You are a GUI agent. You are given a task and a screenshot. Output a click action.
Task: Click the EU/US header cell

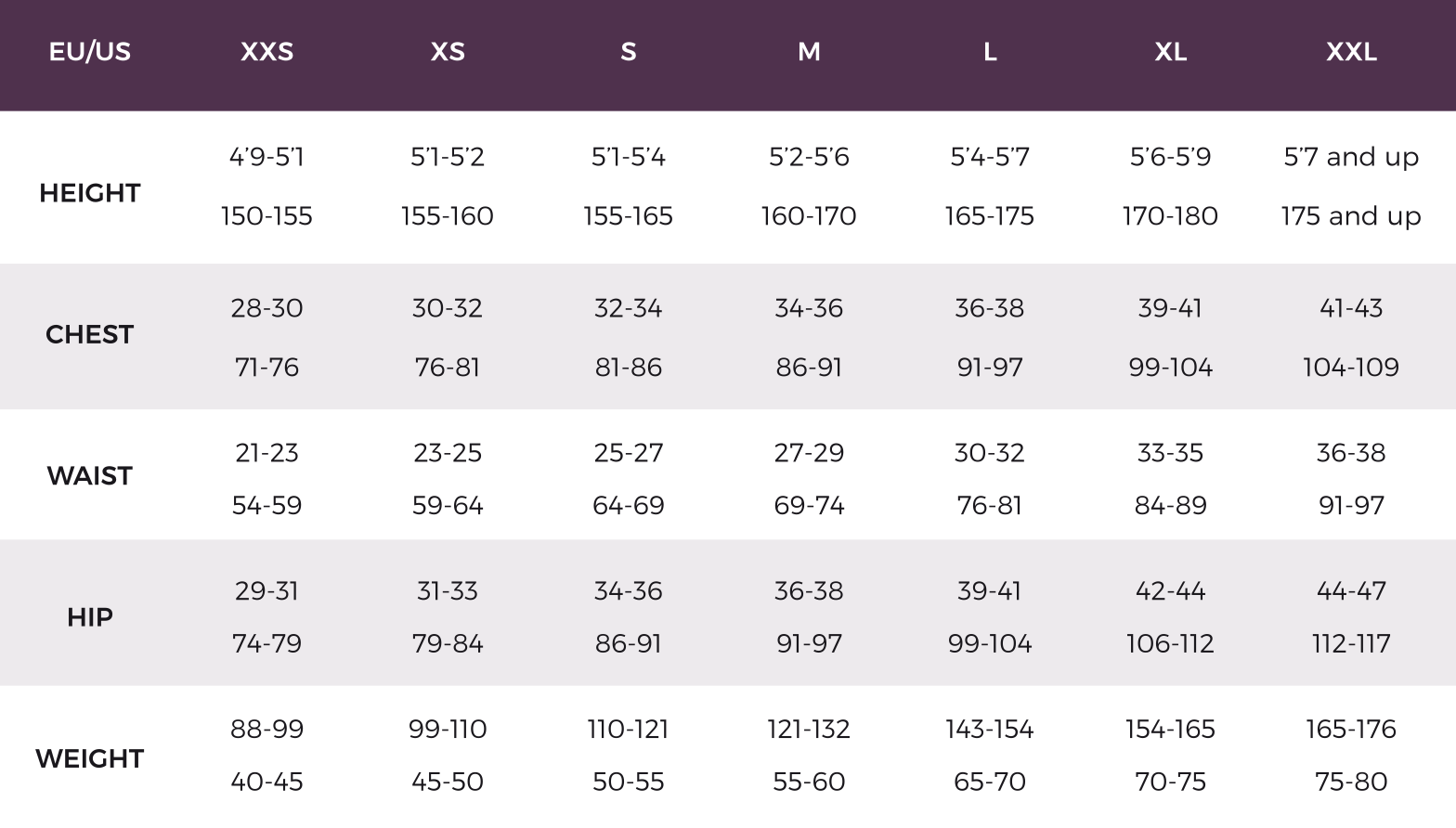pos(90,52)
